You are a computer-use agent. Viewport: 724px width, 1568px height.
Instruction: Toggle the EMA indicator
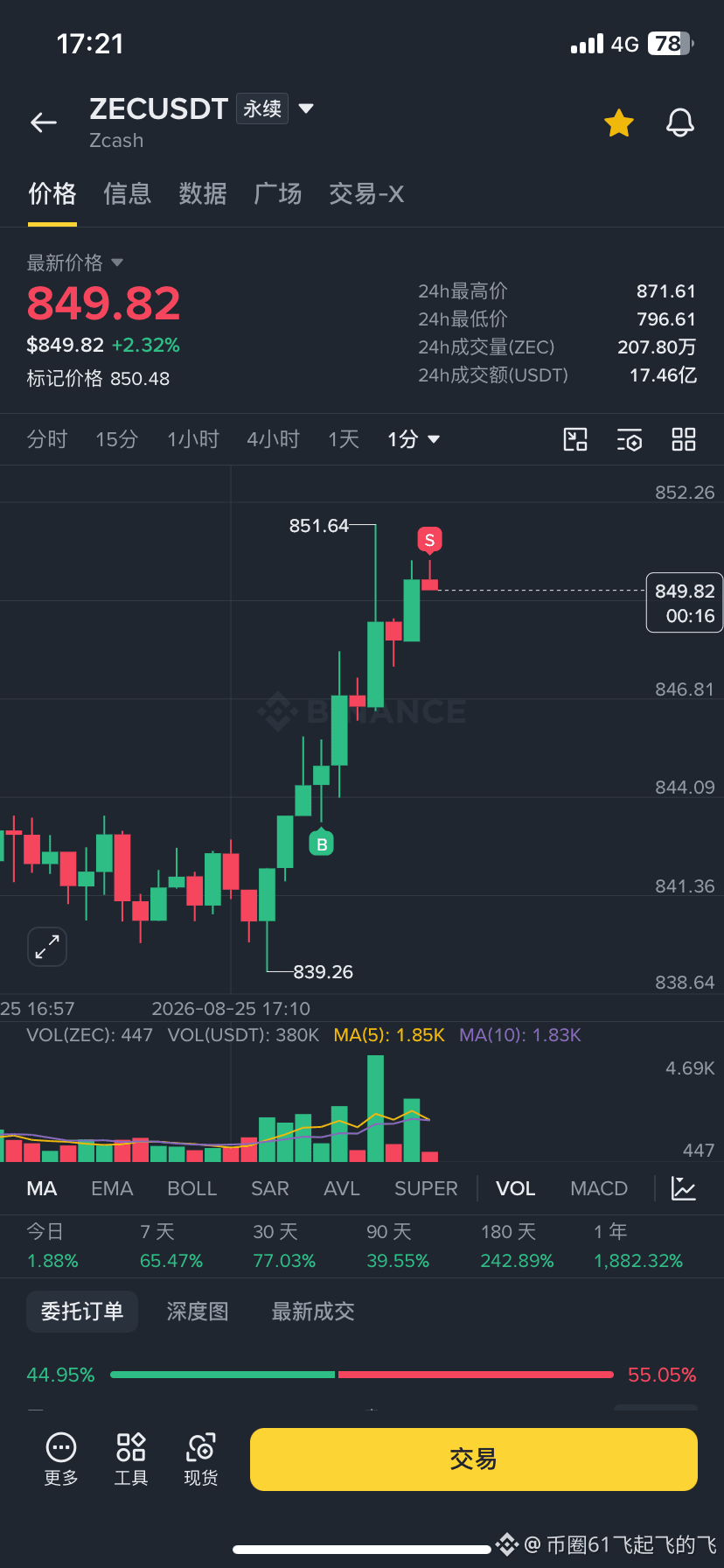[112, 1188]
